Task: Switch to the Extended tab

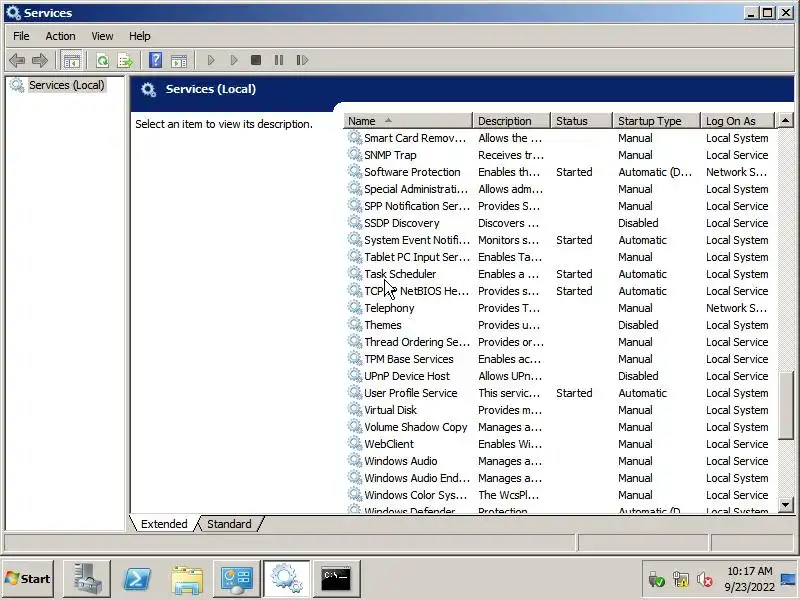Action: tap(164, 524)
